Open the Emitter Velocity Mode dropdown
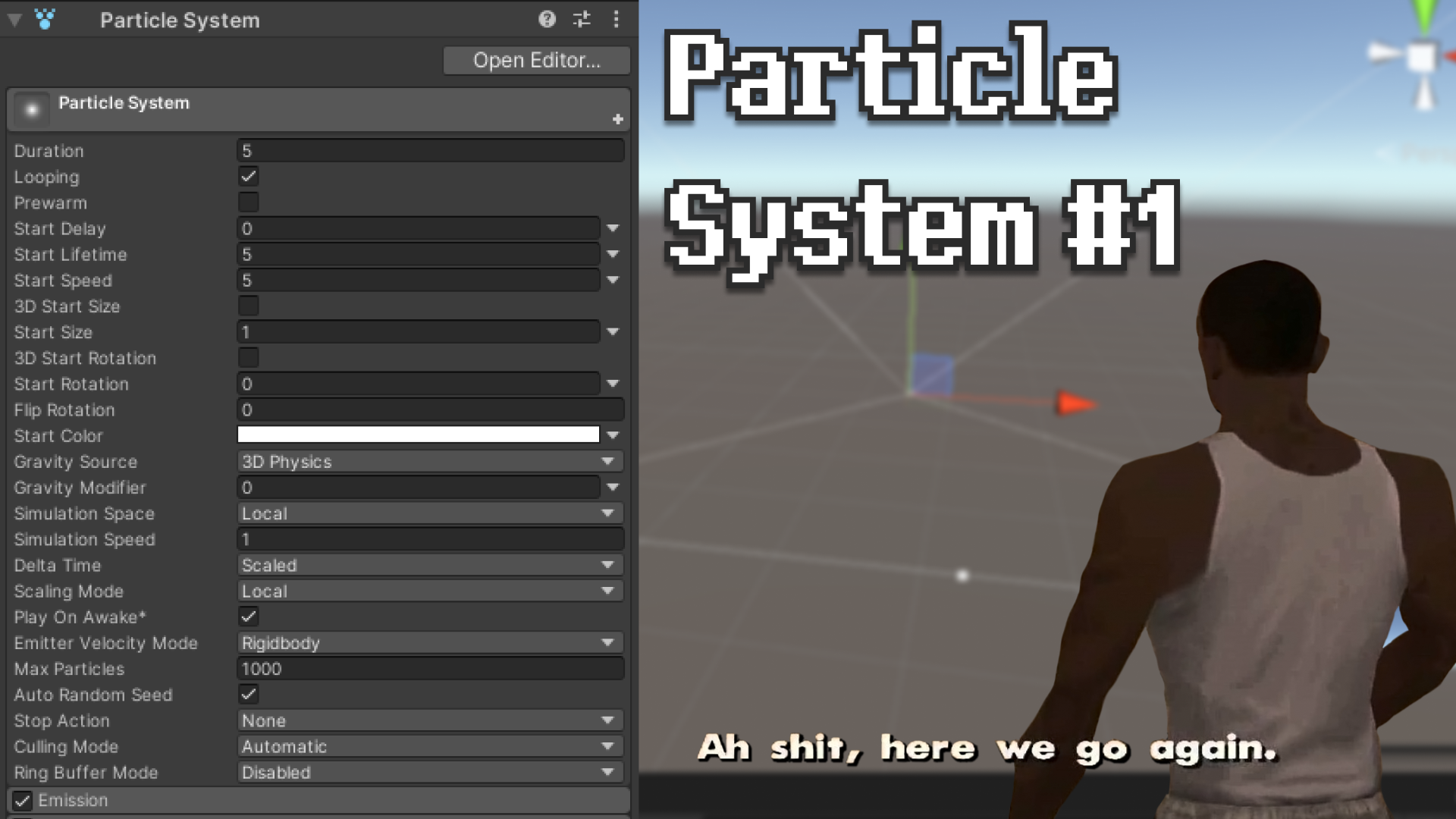The width and height of the screenshot is (1456, 819). (431, 643)
